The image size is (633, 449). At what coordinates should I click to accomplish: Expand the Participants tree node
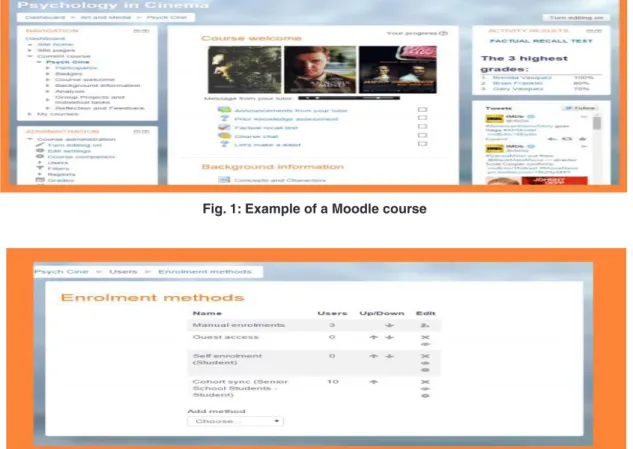48,68
